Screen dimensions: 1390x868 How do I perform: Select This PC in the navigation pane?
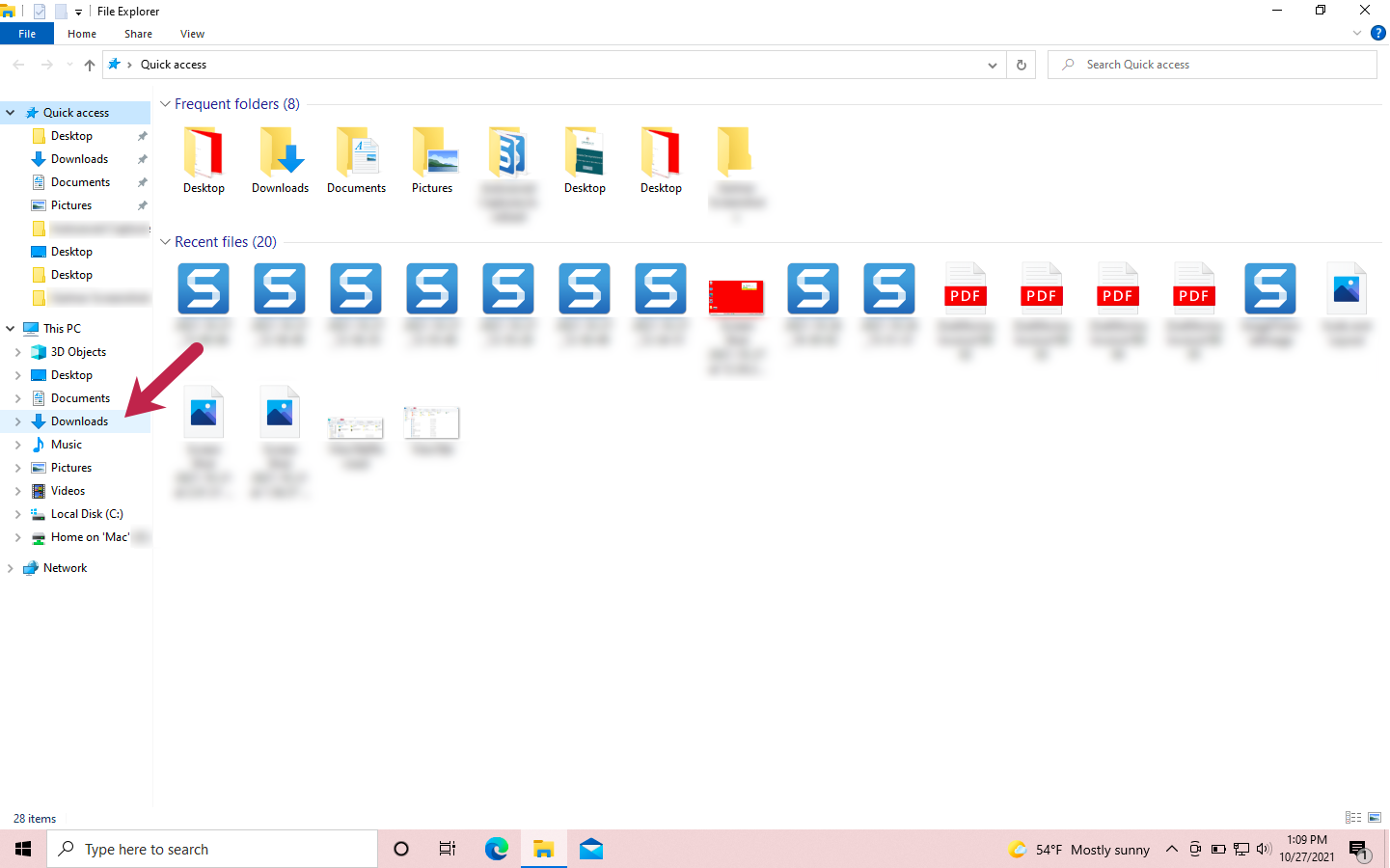[x=62, y=329]
